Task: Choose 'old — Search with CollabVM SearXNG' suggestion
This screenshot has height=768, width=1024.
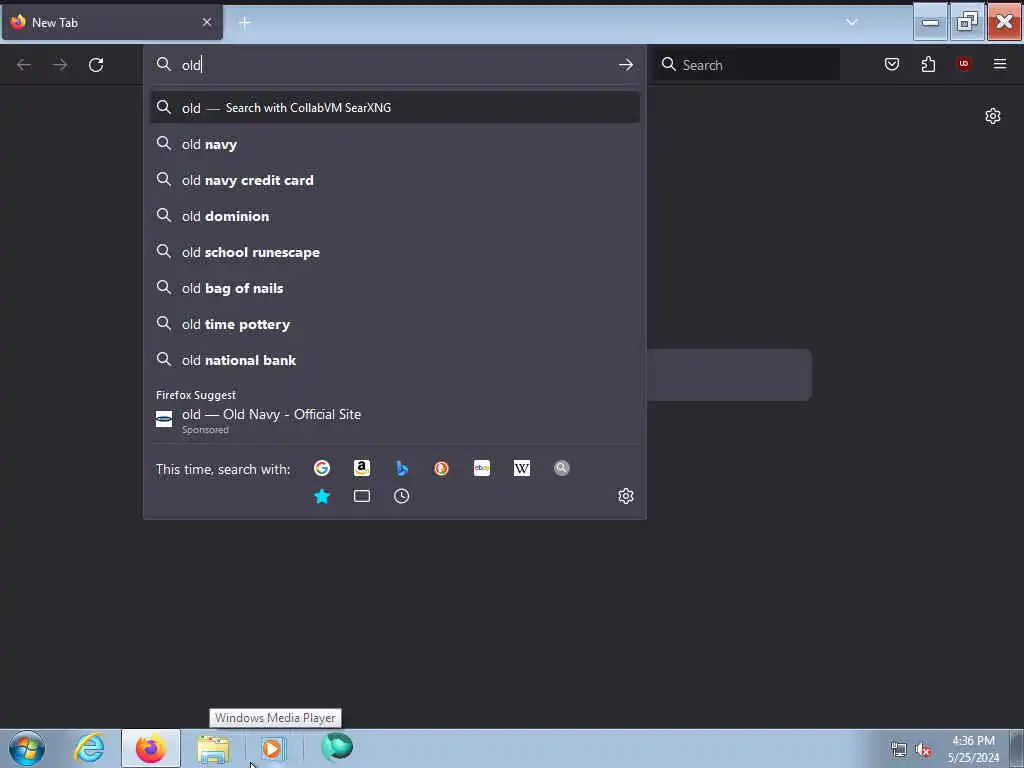Action: pos(395,108)
